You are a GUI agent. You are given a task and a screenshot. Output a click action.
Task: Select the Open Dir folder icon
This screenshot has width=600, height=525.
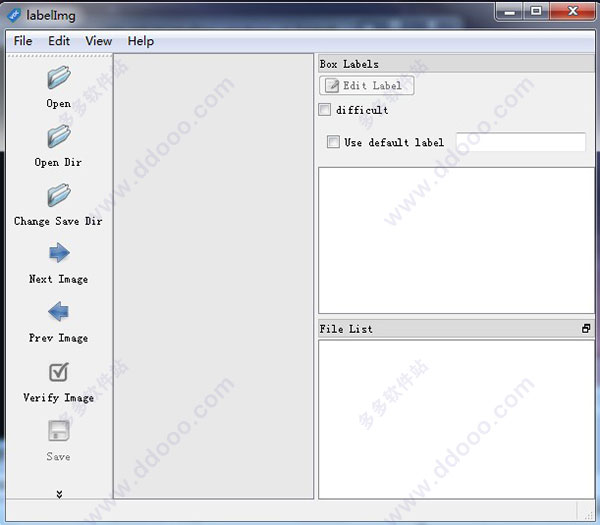(59, 136)
